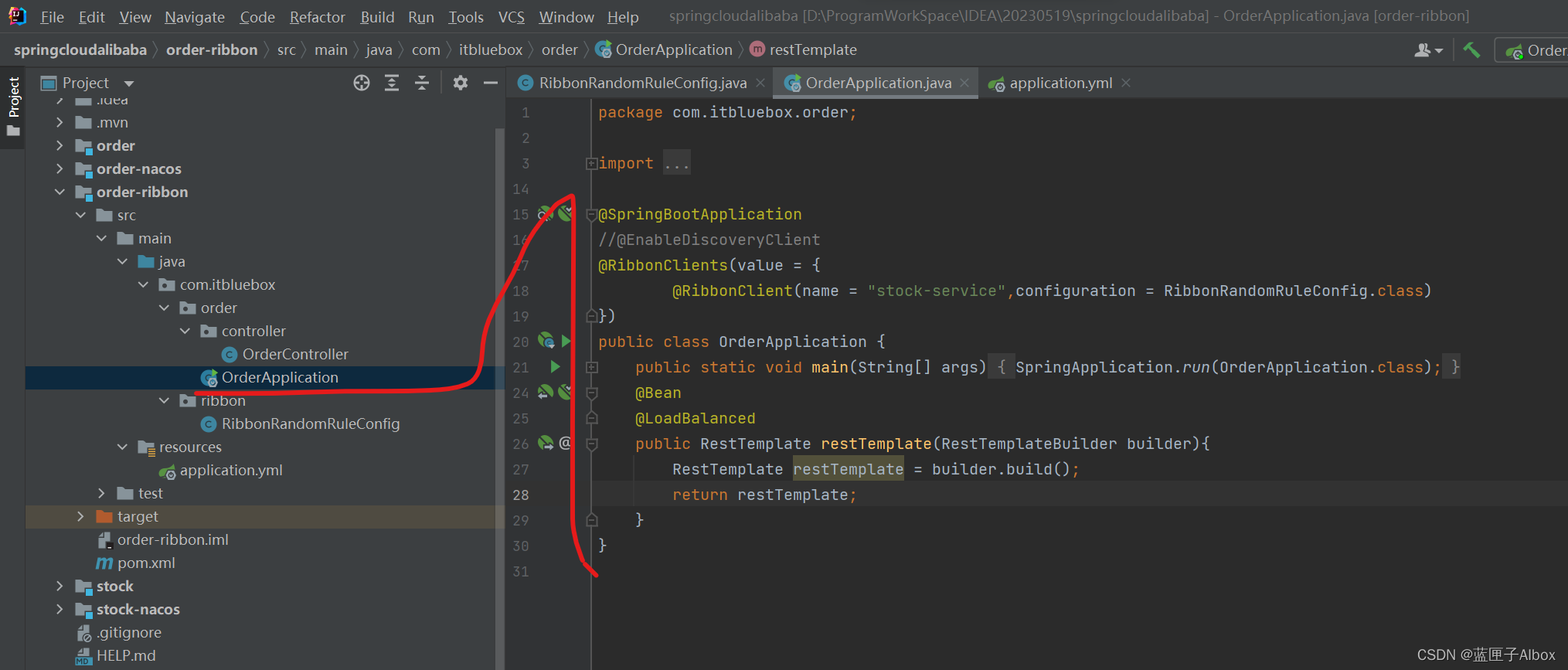Click springcloudalibaba breadcrumb
1568x670 pixels.
click(x=80, y=50)
